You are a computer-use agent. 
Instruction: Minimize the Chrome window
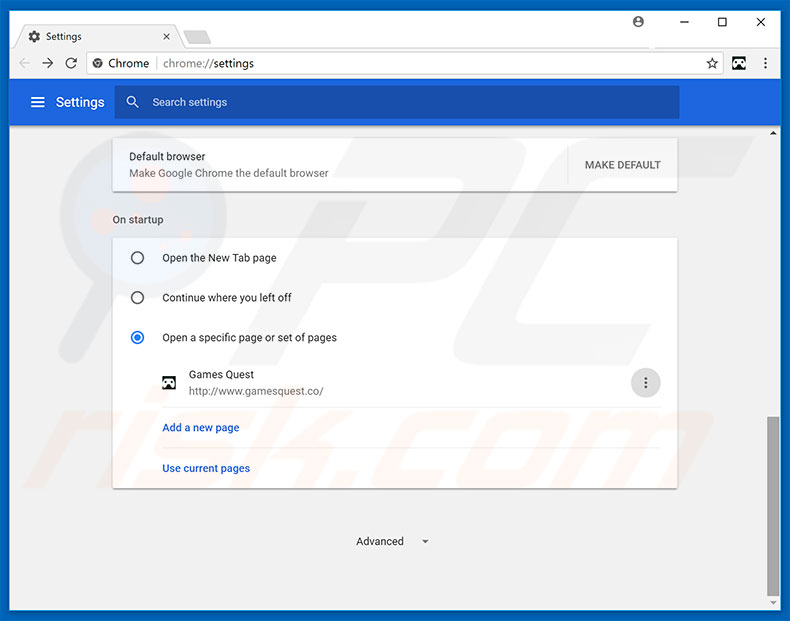coord(684,22)
